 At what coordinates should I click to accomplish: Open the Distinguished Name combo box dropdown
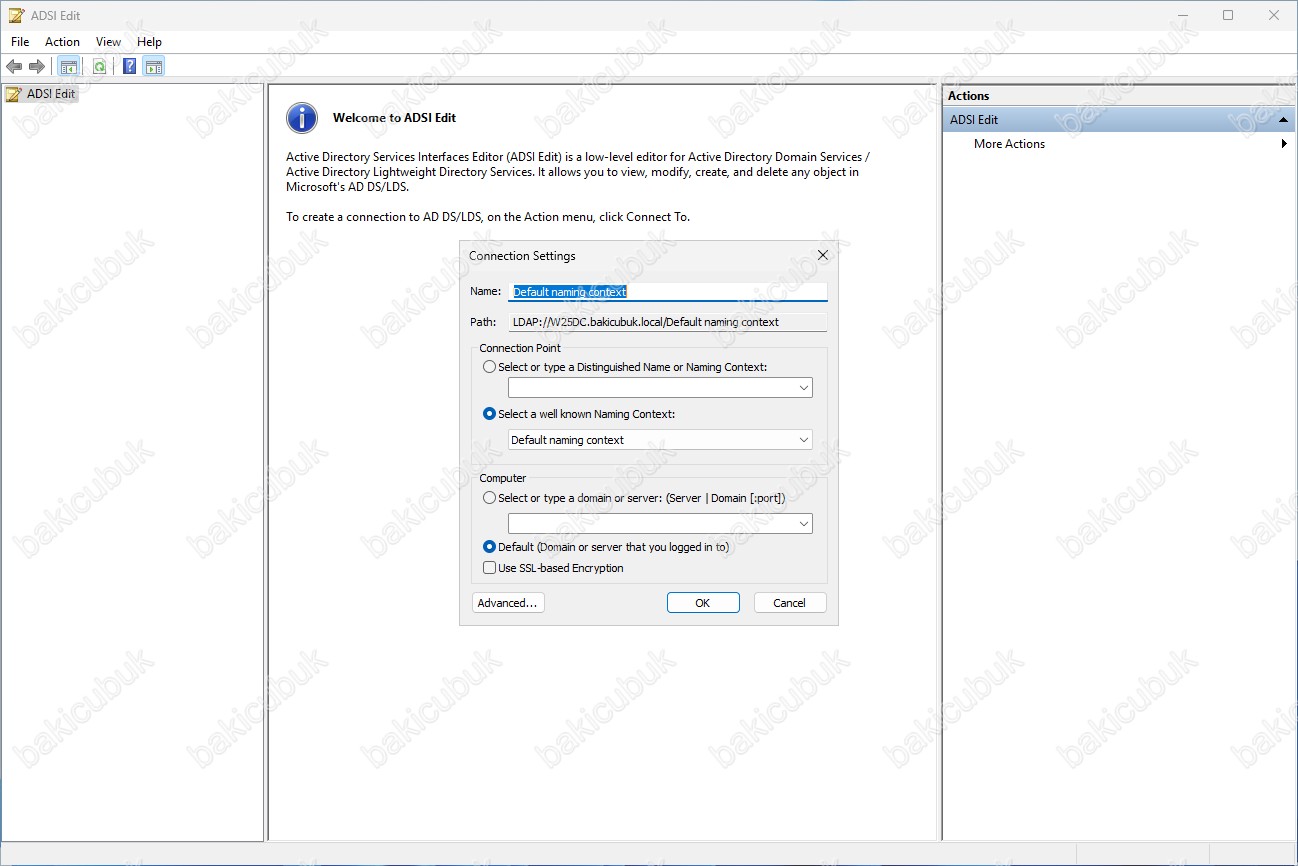pyautogui.click(x=804, y=388)
